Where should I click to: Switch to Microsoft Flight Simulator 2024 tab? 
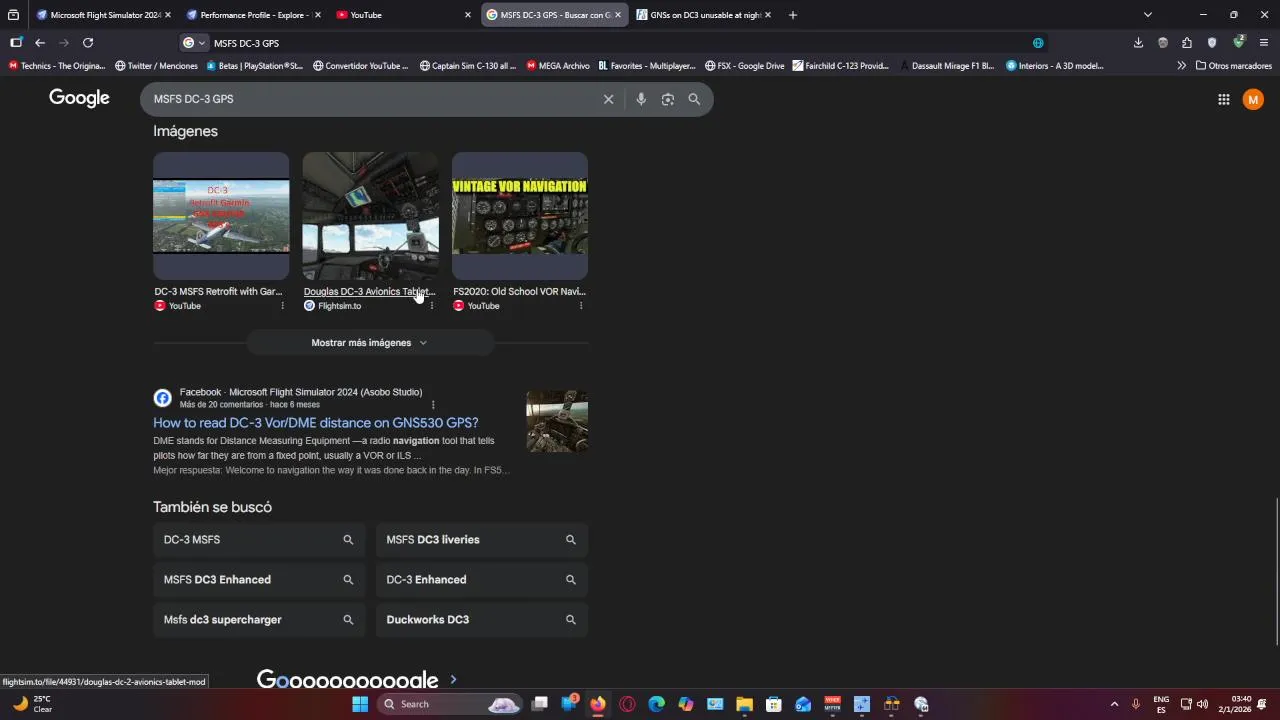(x=104, y=15)
